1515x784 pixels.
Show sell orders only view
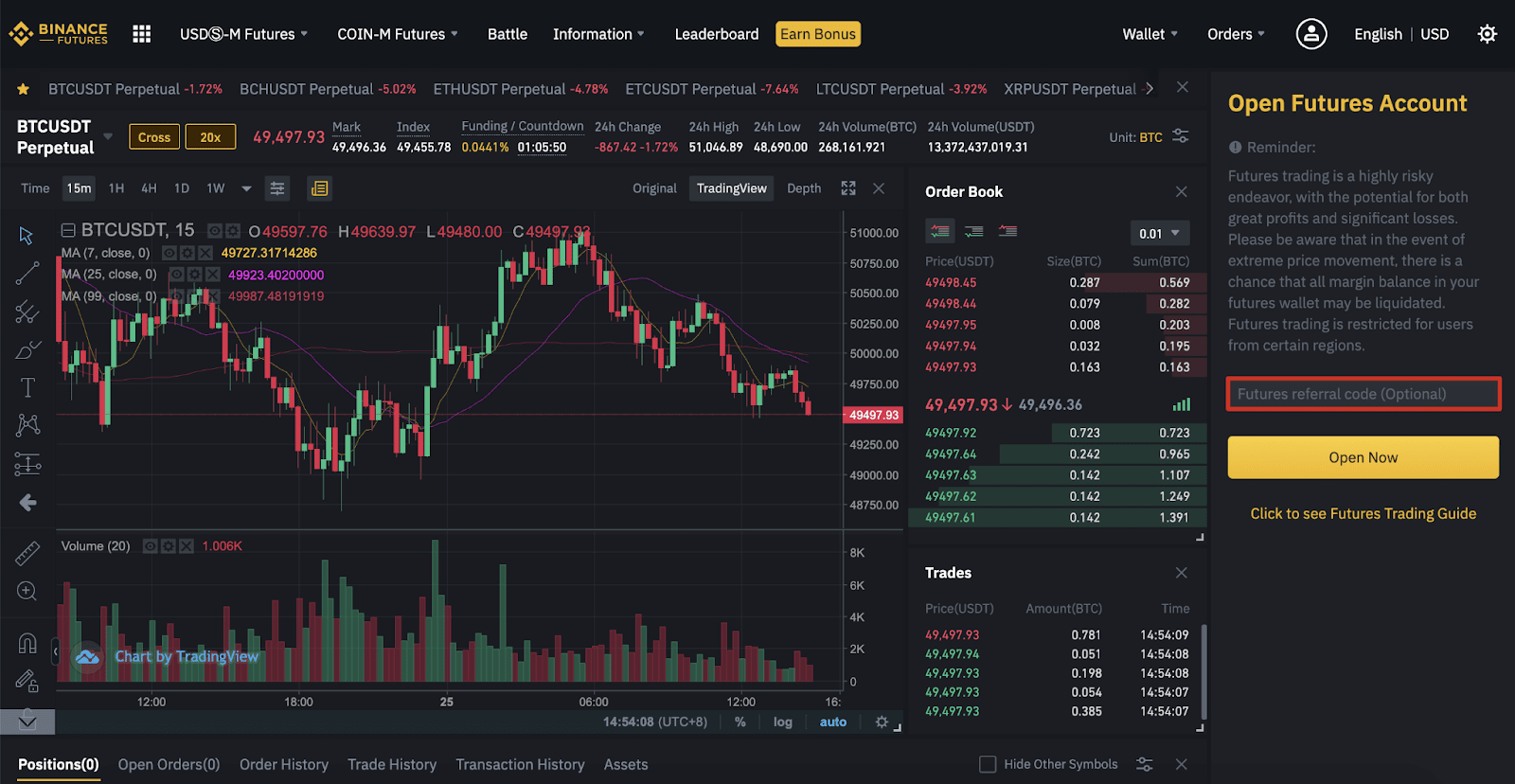tap(1007, 231)
